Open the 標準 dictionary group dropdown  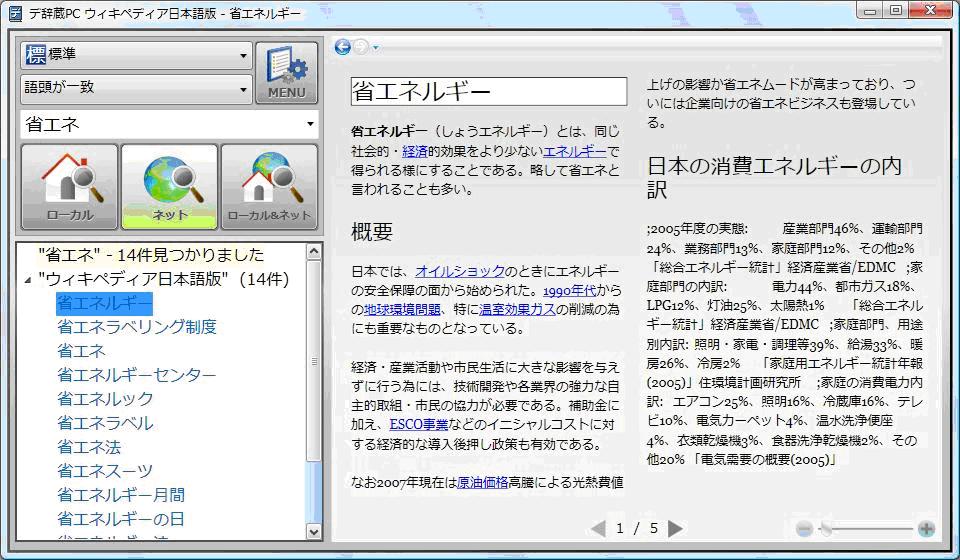coord(137,55)
